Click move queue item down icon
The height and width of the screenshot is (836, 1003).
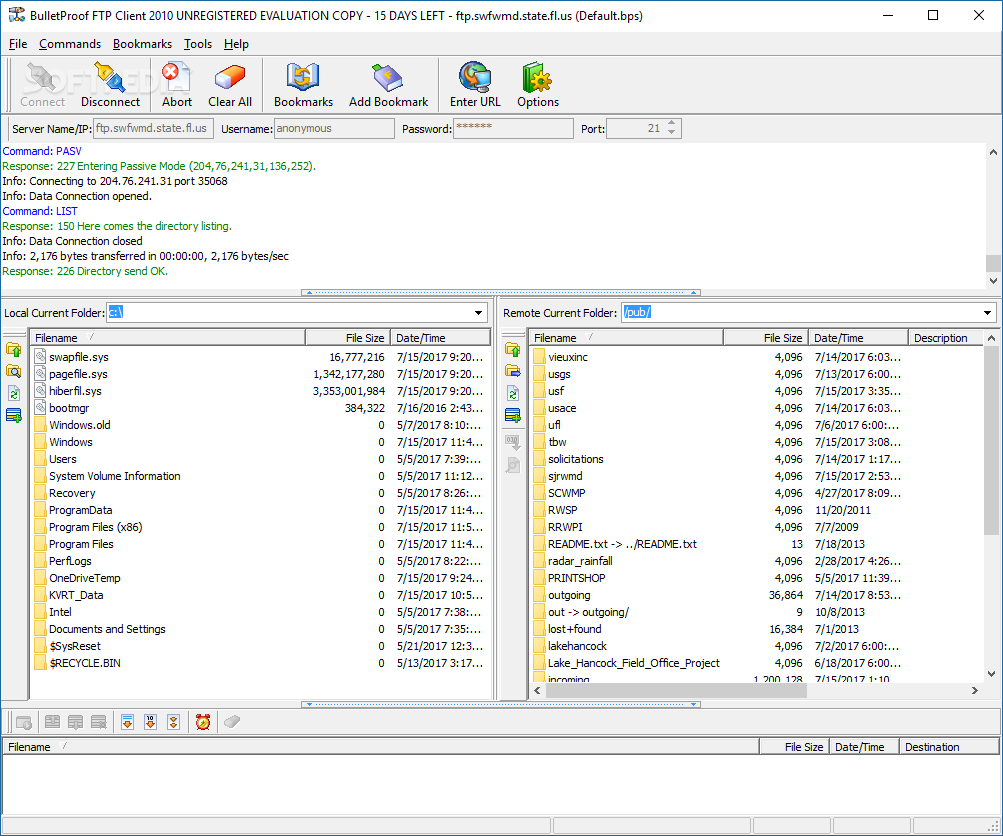pos(75,722)
